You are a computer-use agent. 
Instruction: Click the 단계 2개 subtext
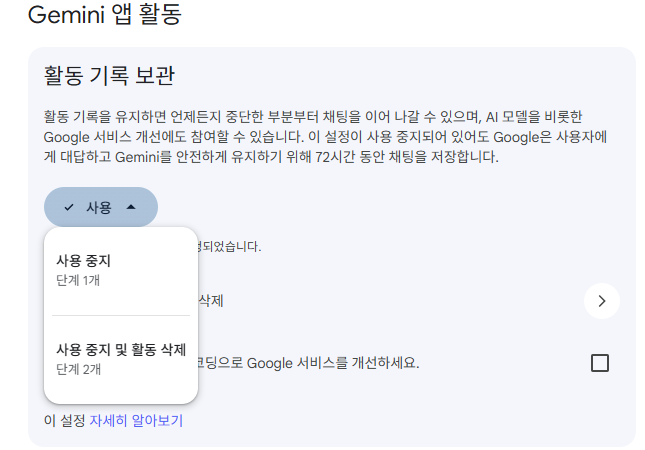(79, 369)
